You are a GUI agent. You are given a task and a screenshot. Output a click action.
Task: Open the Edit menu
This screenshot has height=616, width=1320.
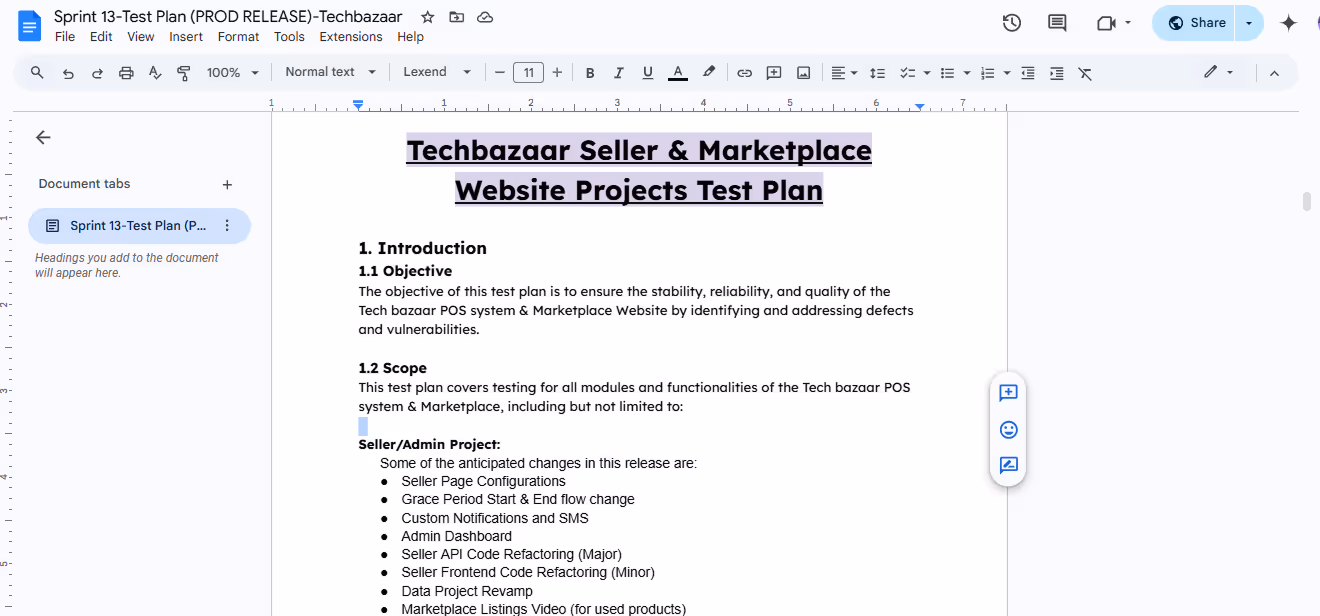(x=101, y=37)
